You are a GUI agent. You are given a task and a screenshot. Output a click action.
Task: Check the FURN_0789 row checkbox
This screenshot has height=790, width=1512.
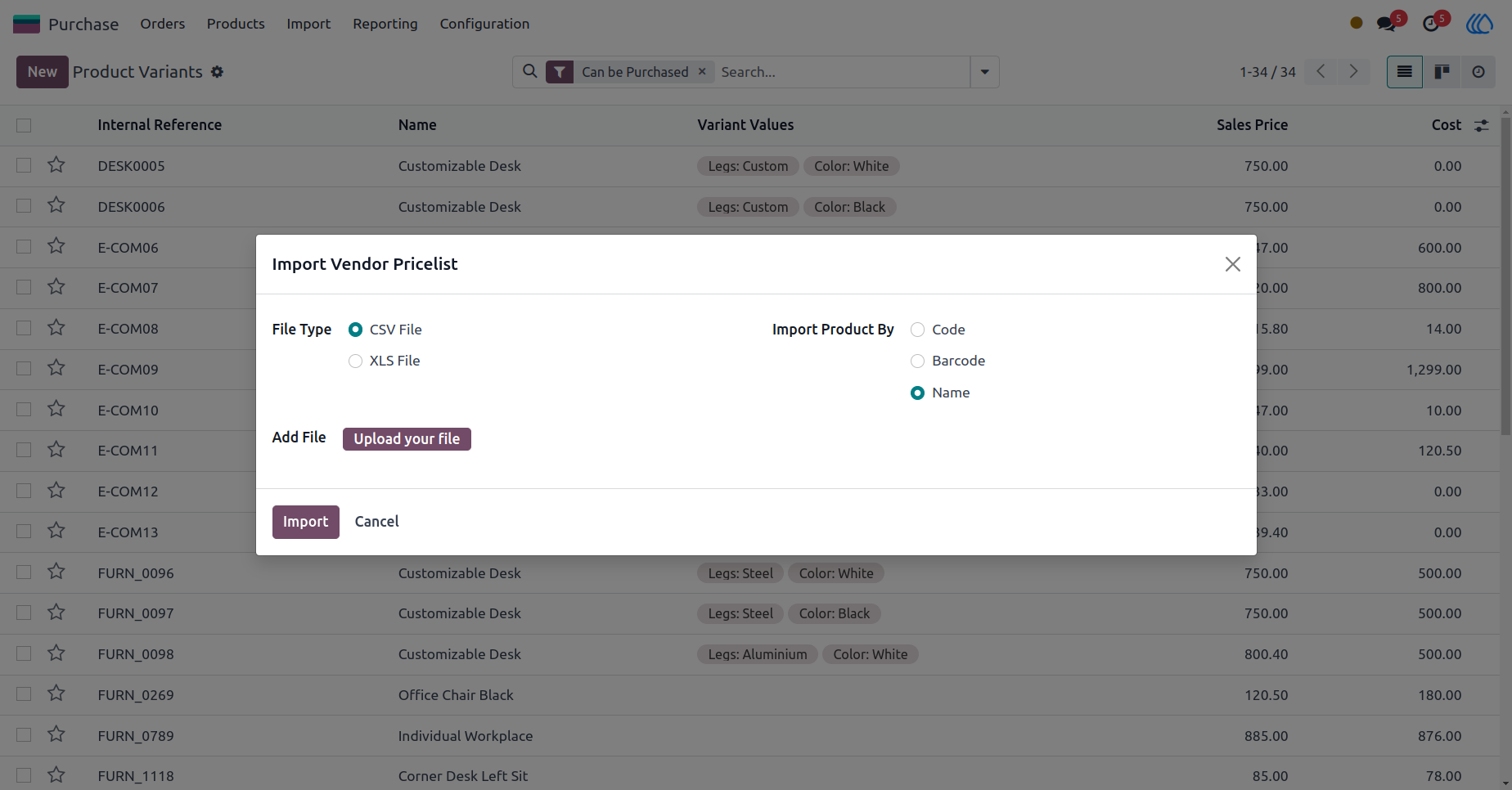[x=24, y=735]
